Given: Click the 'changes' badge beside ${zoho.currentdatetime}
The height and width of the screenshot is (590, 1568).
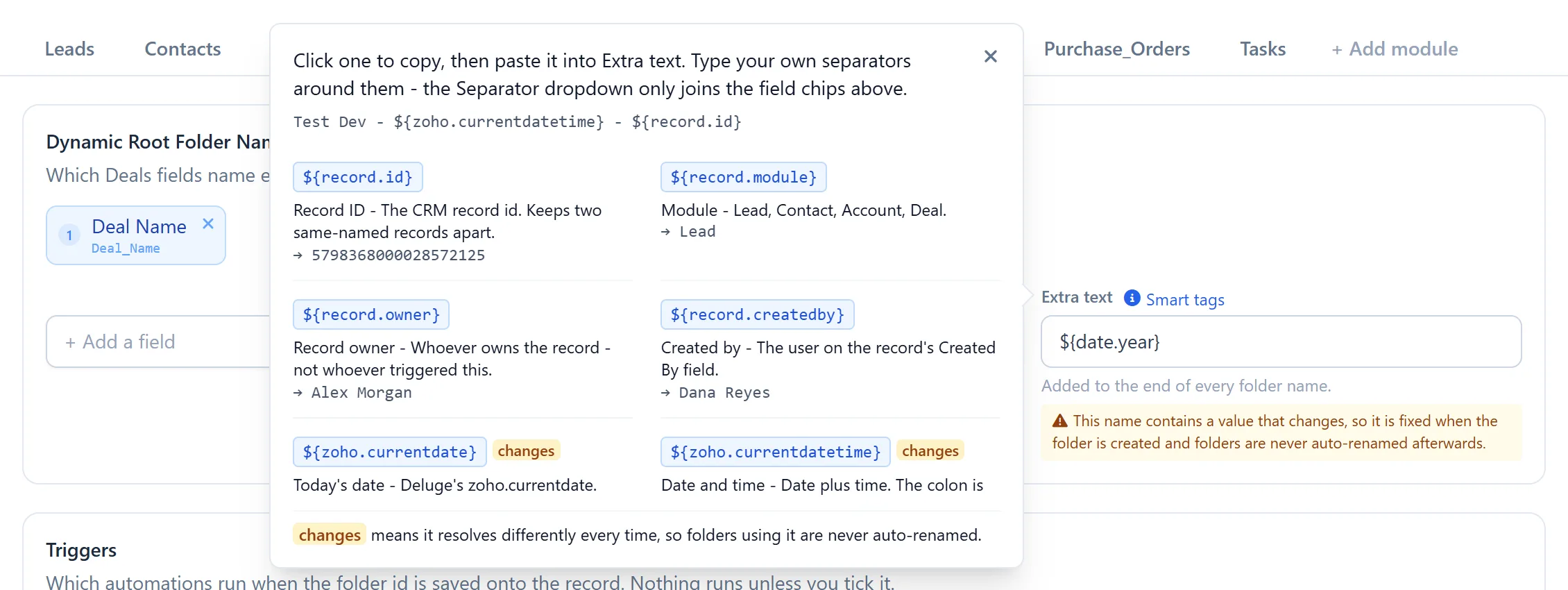Looking at the screenshot, I should (x=930, y=450).
